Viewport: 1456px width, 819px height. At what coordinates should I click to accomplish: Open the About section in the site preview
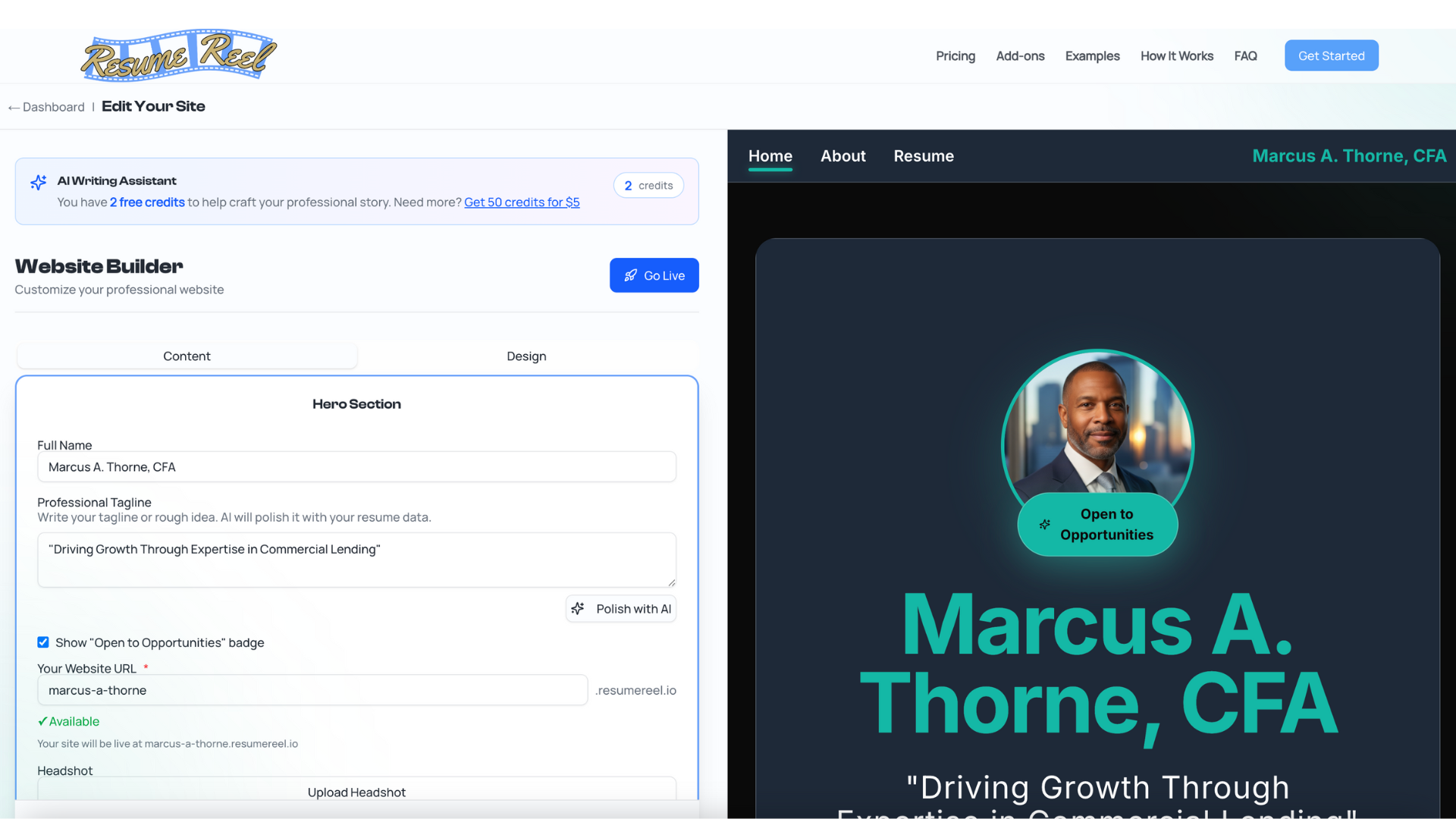843,155
